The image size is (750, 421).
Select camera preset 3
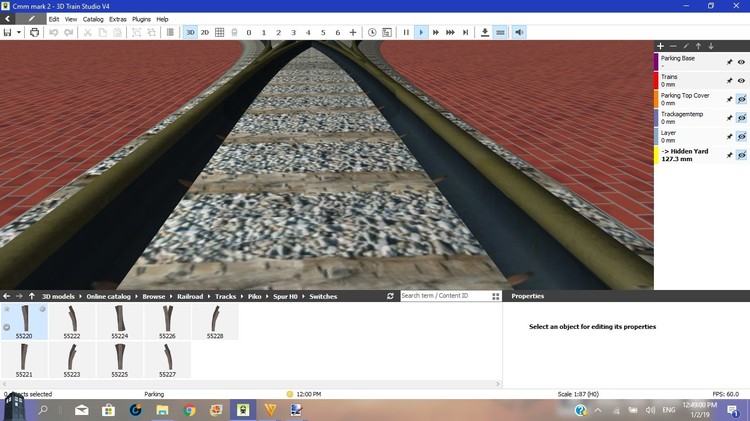(x=293, y=33)
